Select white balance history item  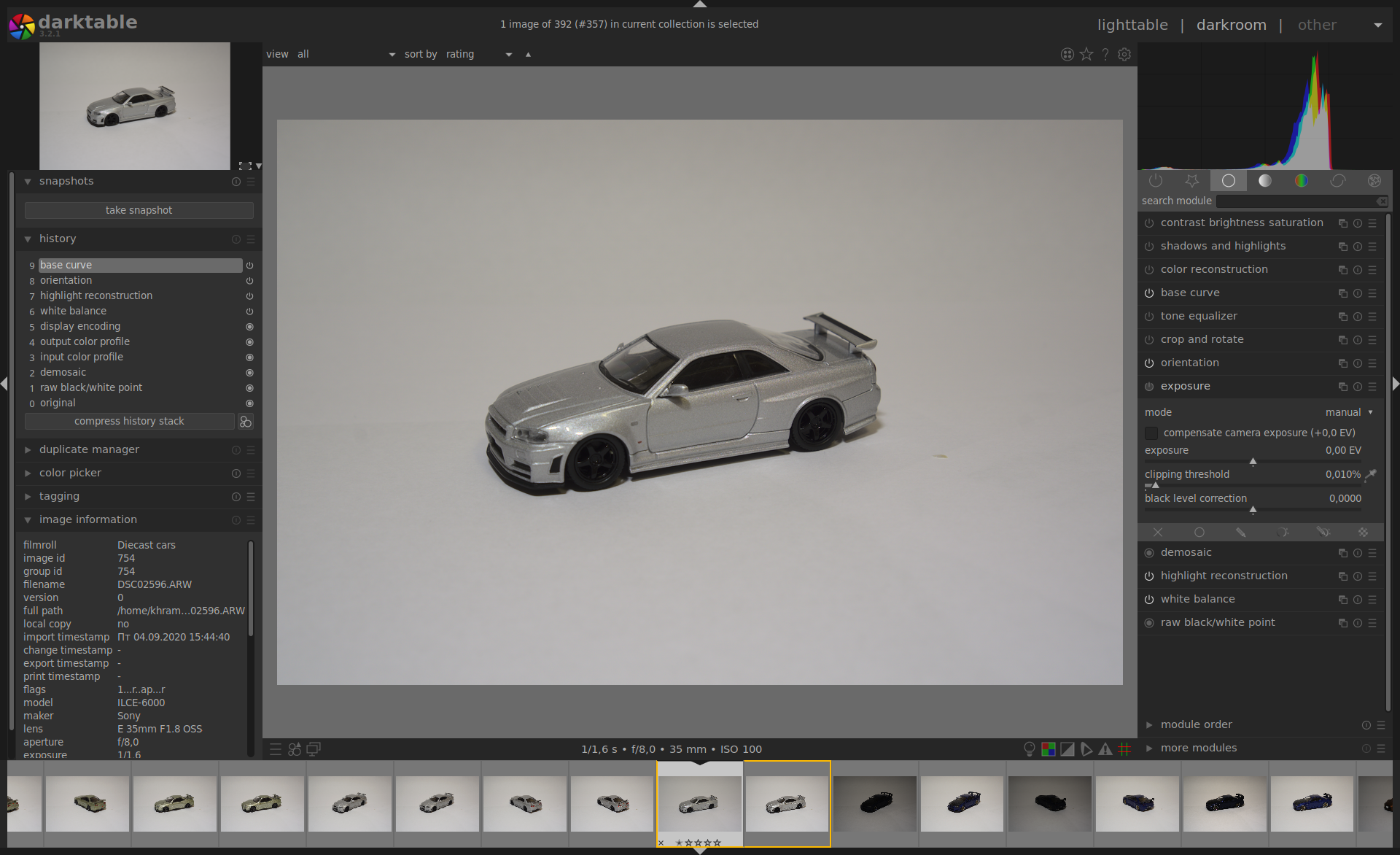[140, 312]
